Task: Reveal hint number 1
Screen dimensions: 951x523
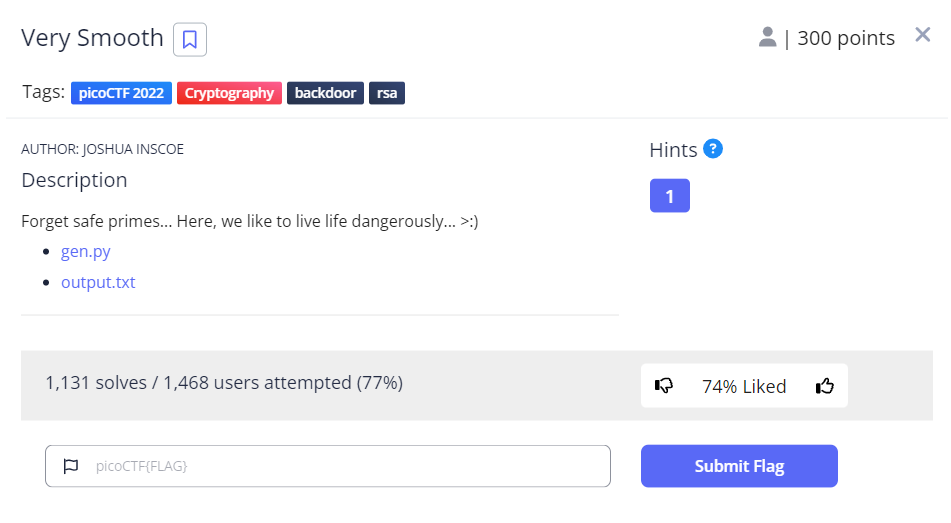Action: (669, 196)
